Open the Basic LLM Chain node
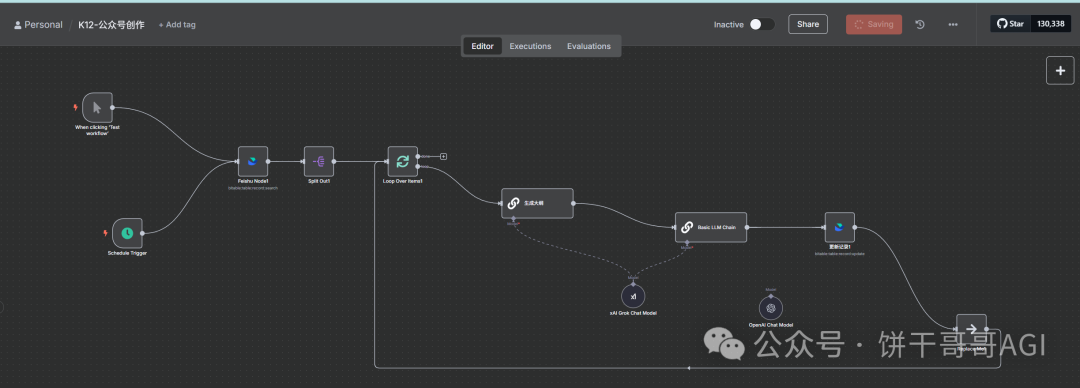The width and height of the screenshot is (1080, 388). pos(711,227)
